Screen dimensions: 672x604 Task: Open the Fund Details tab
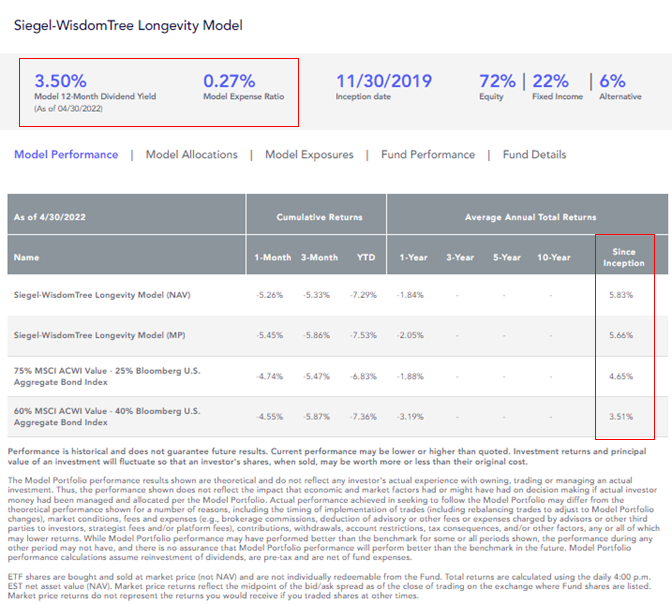tap(534, 154)
